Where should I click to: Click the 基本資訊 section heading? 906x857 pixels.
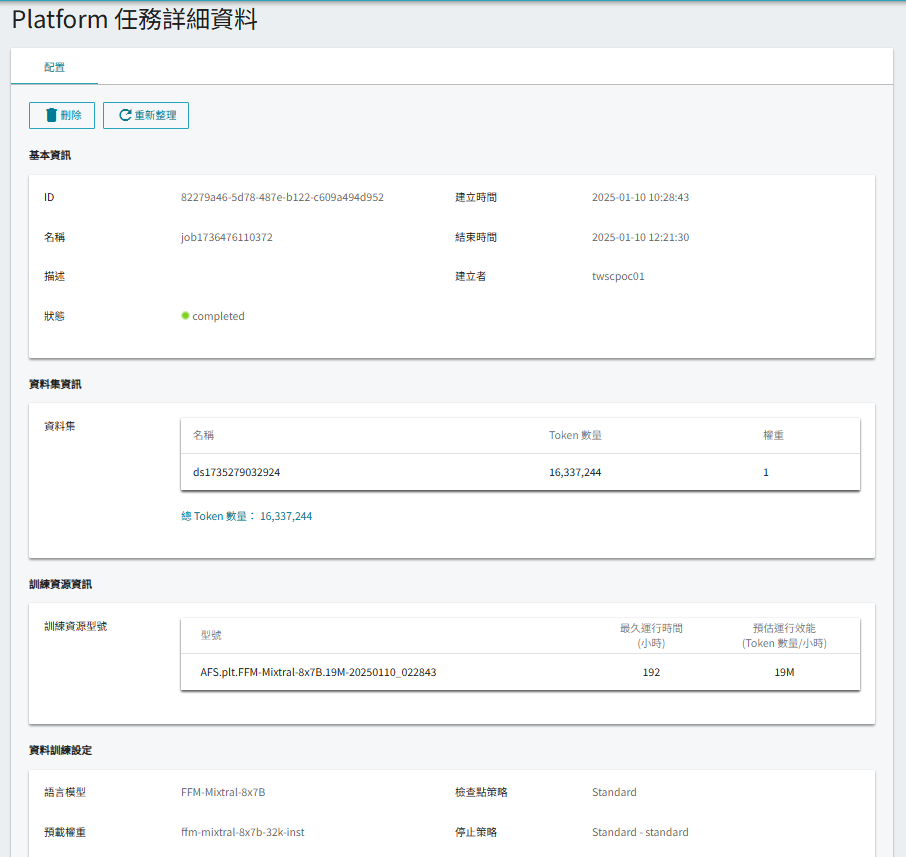(50, 155)
